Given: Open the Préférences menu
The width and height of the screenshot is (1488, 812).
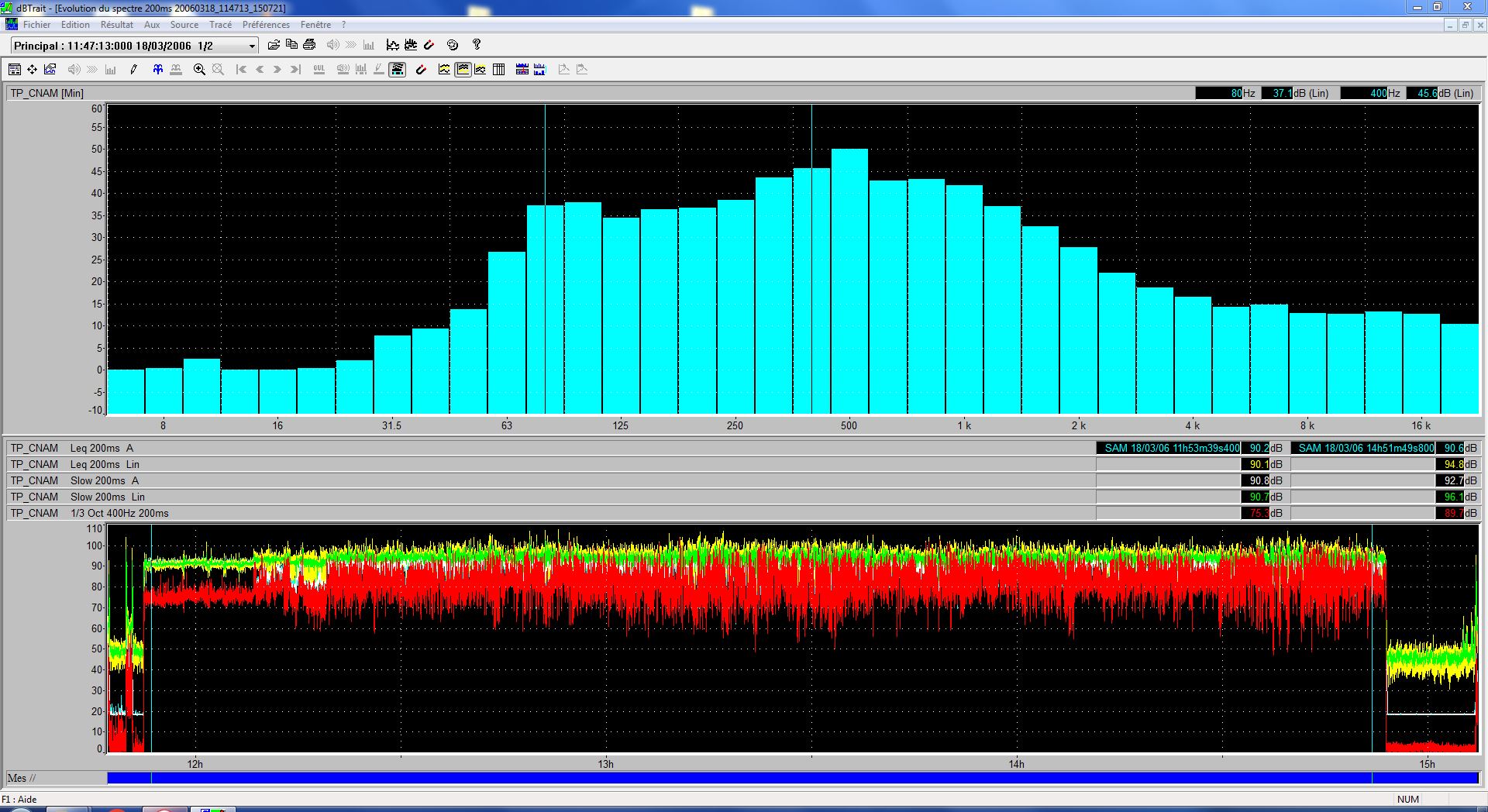Looking at the screenshot, I should pyautogui.click(x=266, y=24).
